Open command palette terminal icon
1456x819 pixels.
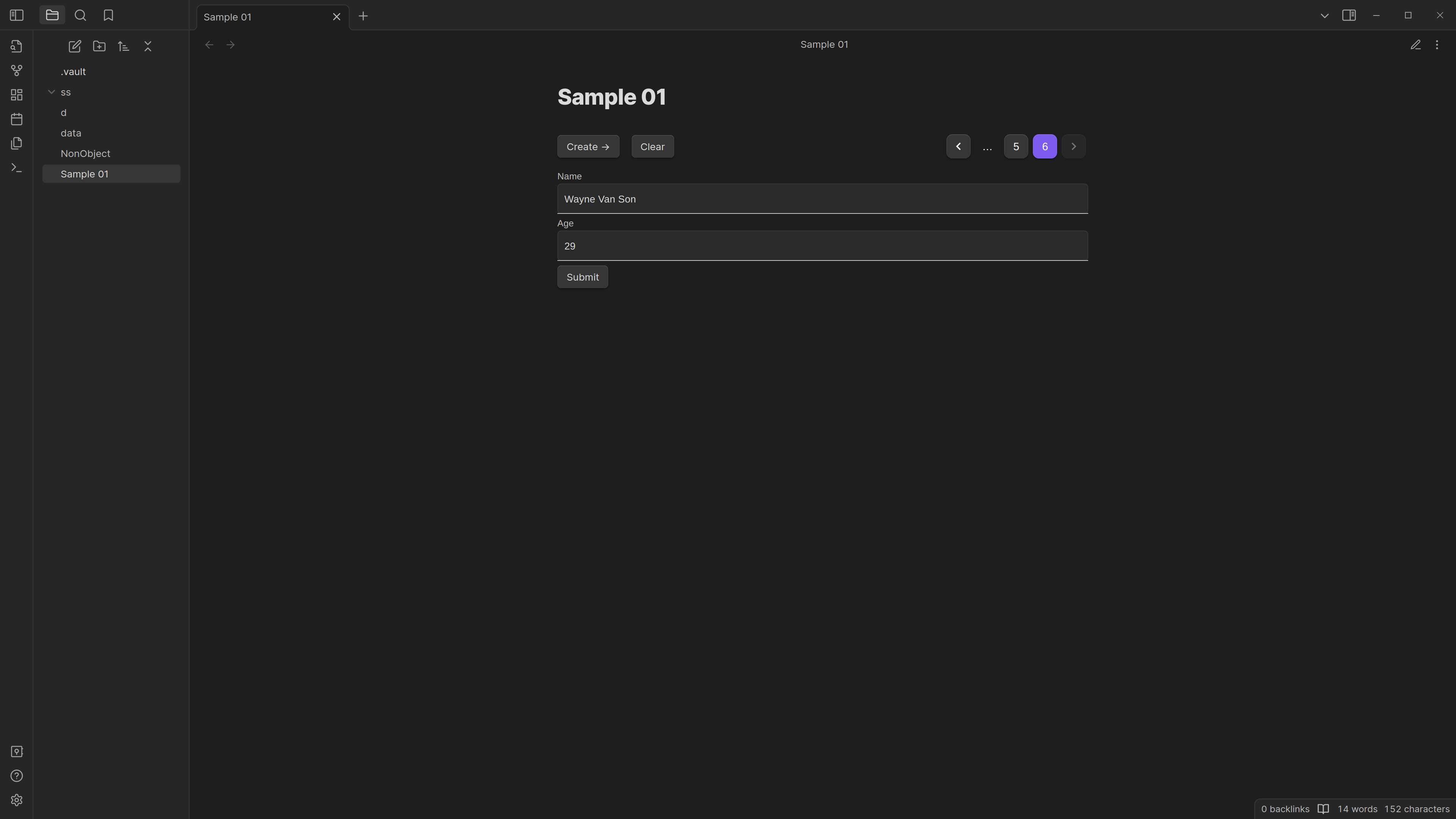coord(16,168)
